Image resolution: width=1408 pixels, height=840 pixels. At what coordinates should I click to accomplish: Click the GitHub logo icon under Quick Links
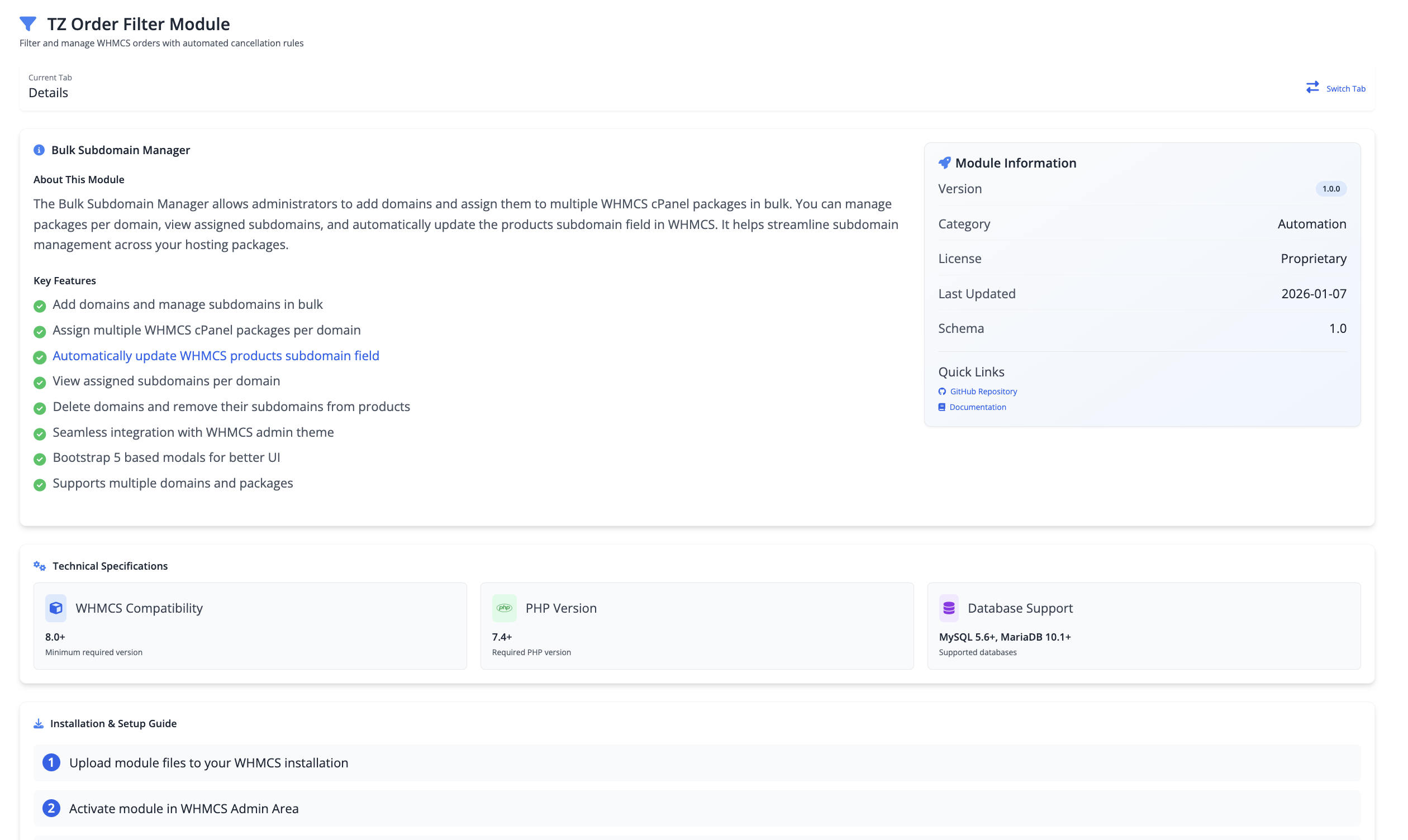(941, 391)
